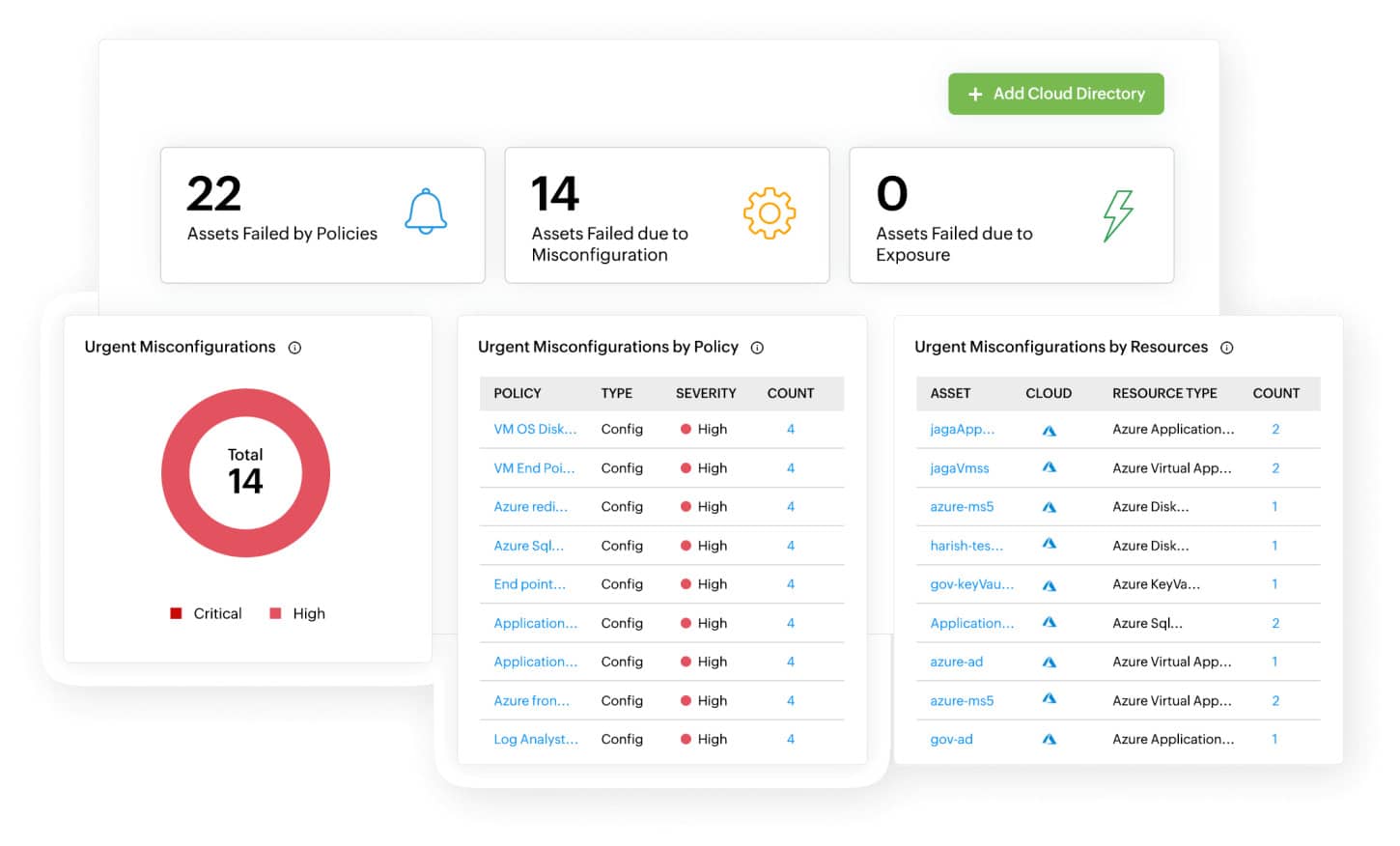Open the End point policy link
1400x846 pixels.
(529, 584)
